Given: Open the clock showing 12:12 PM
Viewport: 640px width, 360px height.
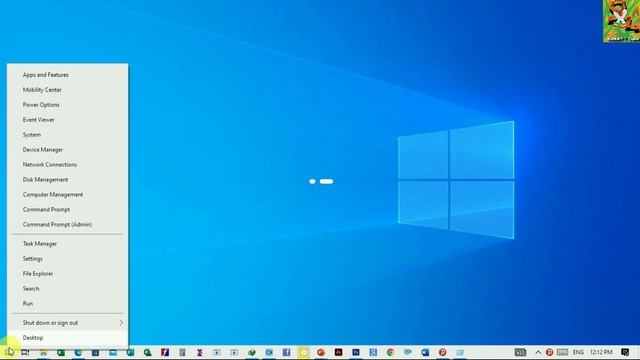Looking at the screenshot, I should pyautogui.click(x=601, y=352).
